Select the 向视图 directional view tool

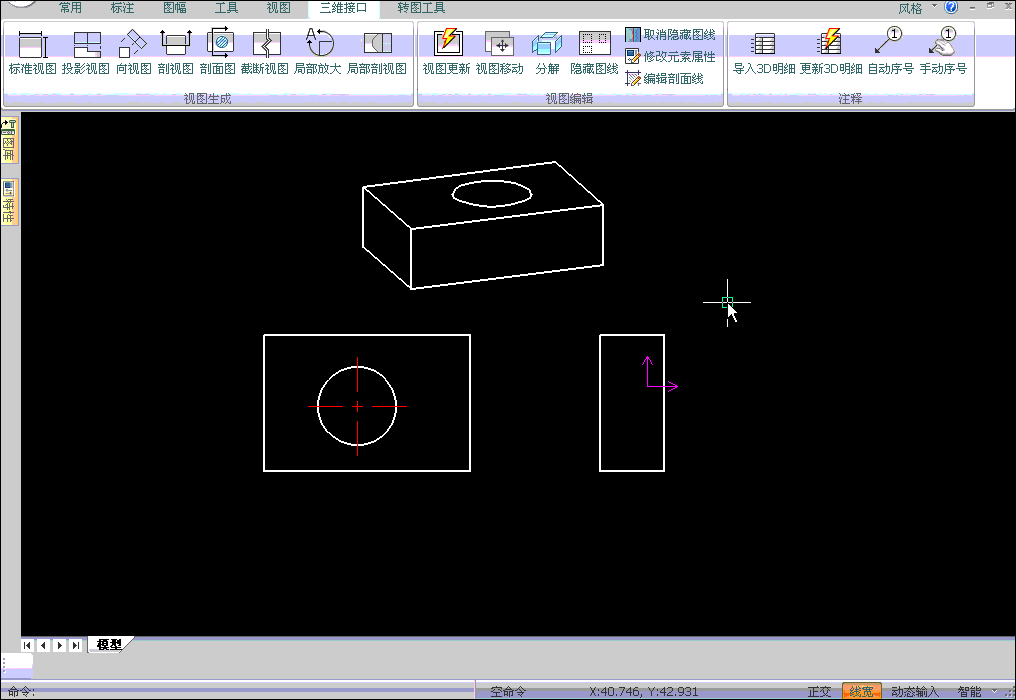pos(133,52)
